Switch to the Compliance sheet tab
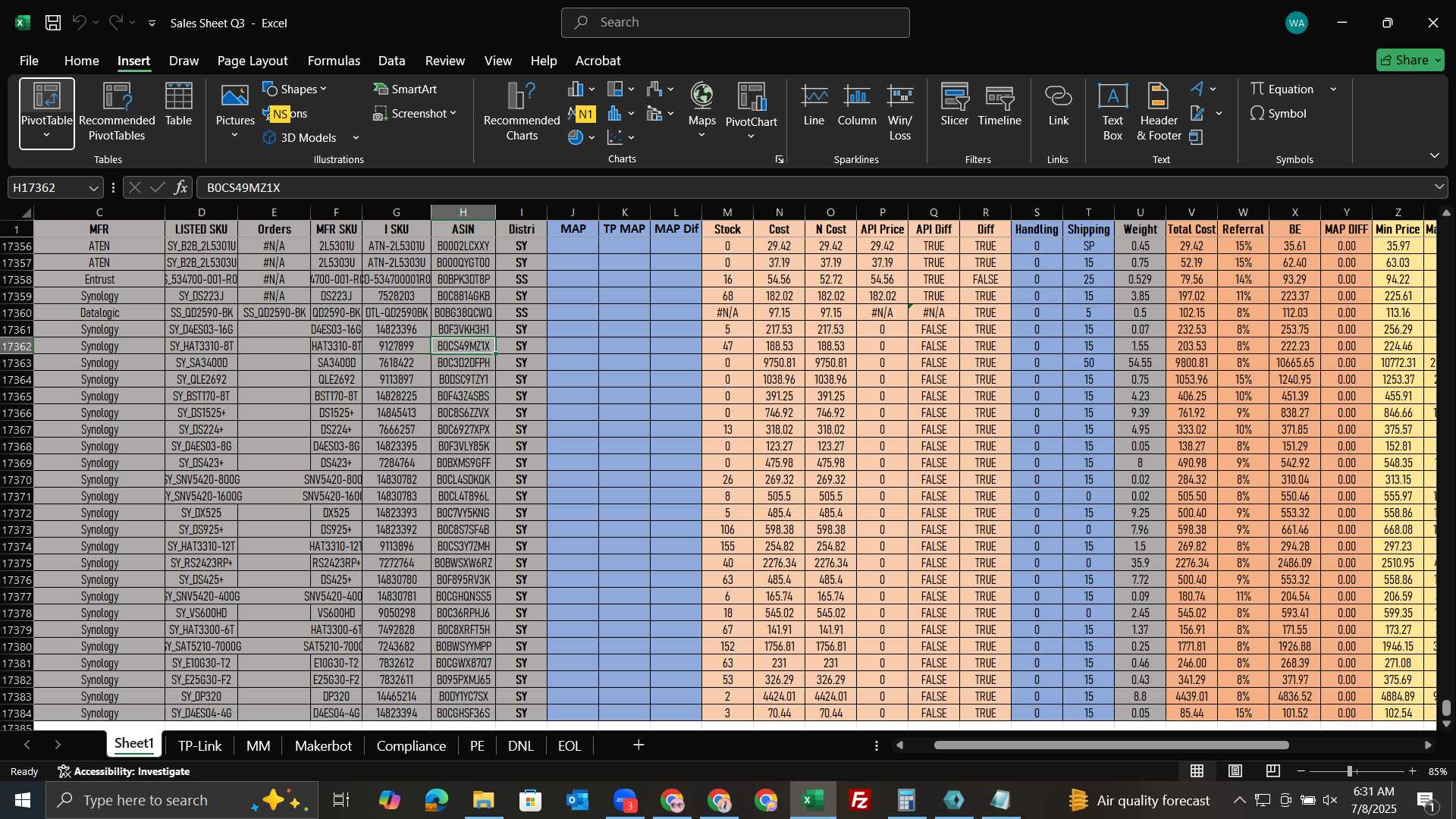The height and width of the screenshot is (819, 1456). point(411,745)
